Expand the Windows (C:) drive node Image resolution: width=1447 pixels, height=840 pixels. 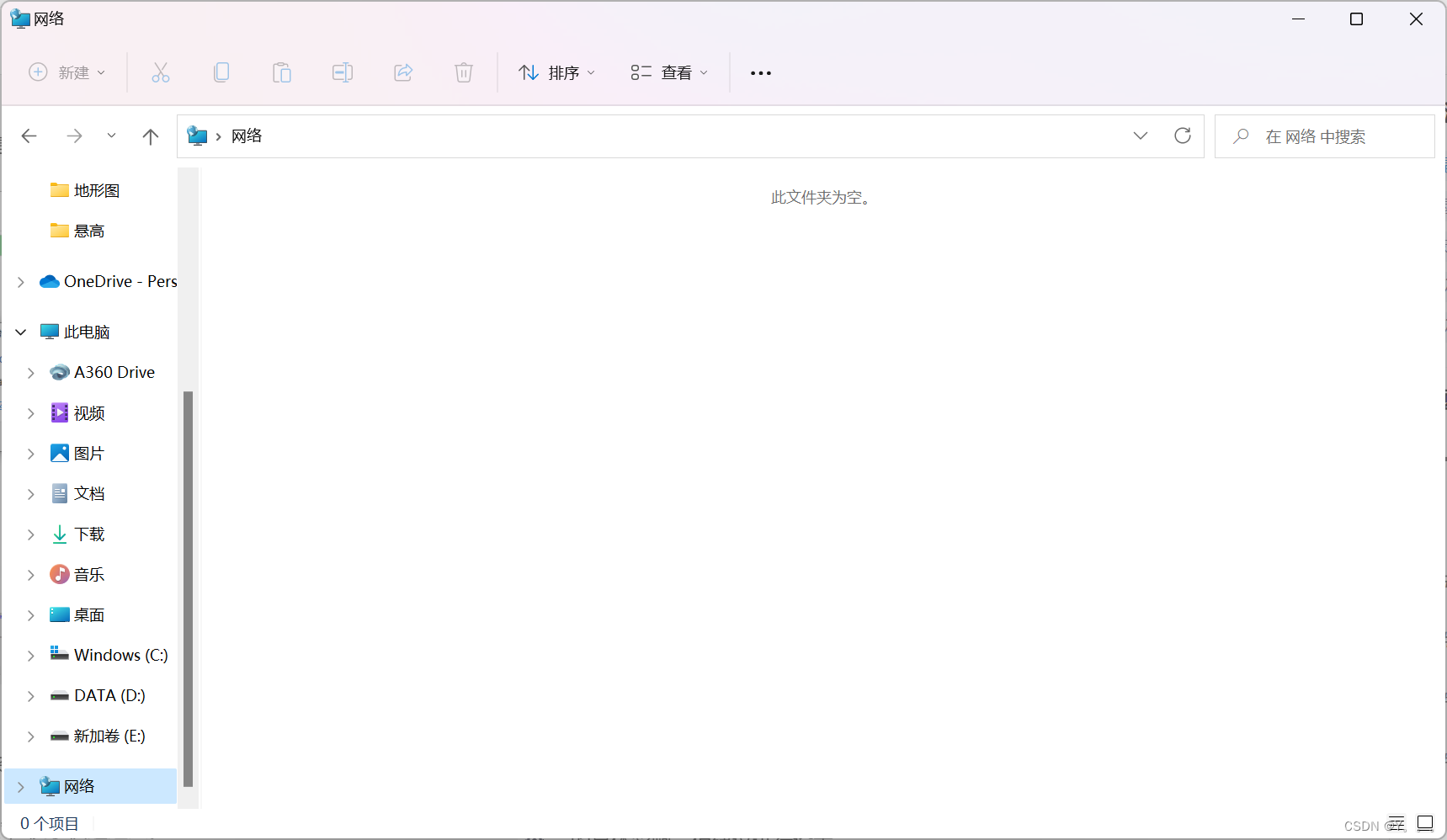31,656
